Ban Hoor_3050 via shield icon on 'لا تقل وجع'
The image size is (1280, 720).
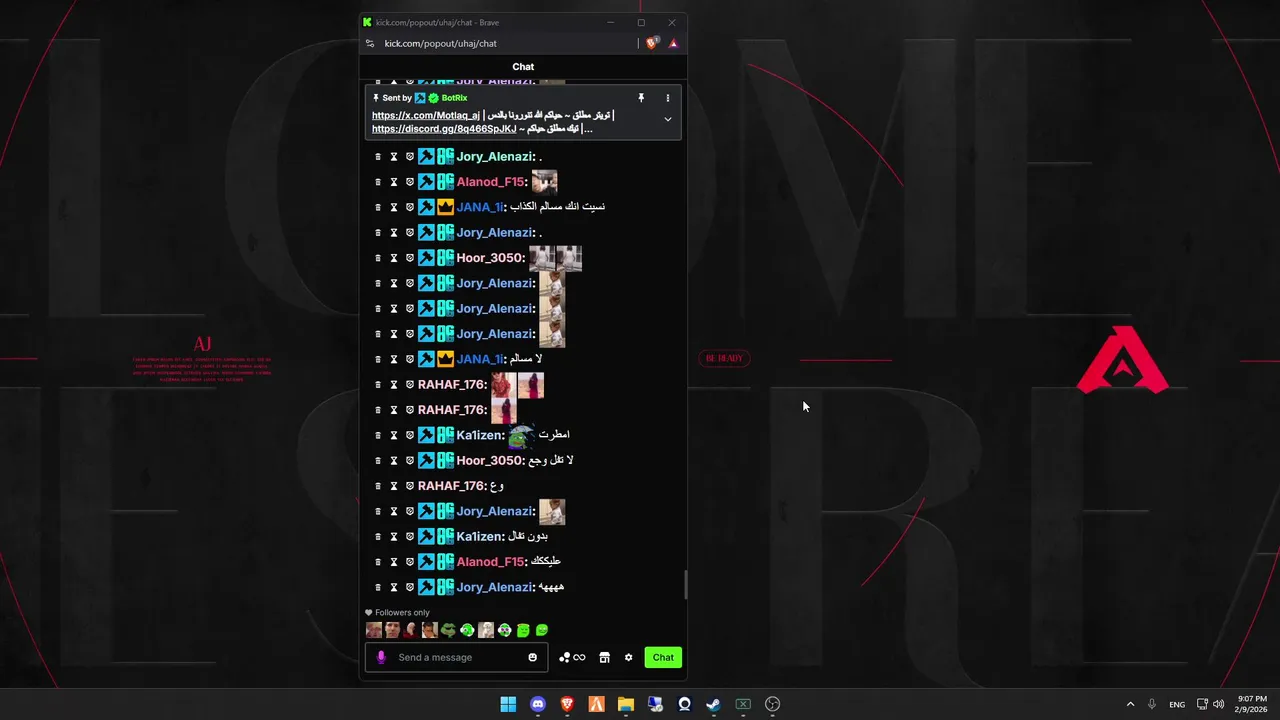pos(409,461)
